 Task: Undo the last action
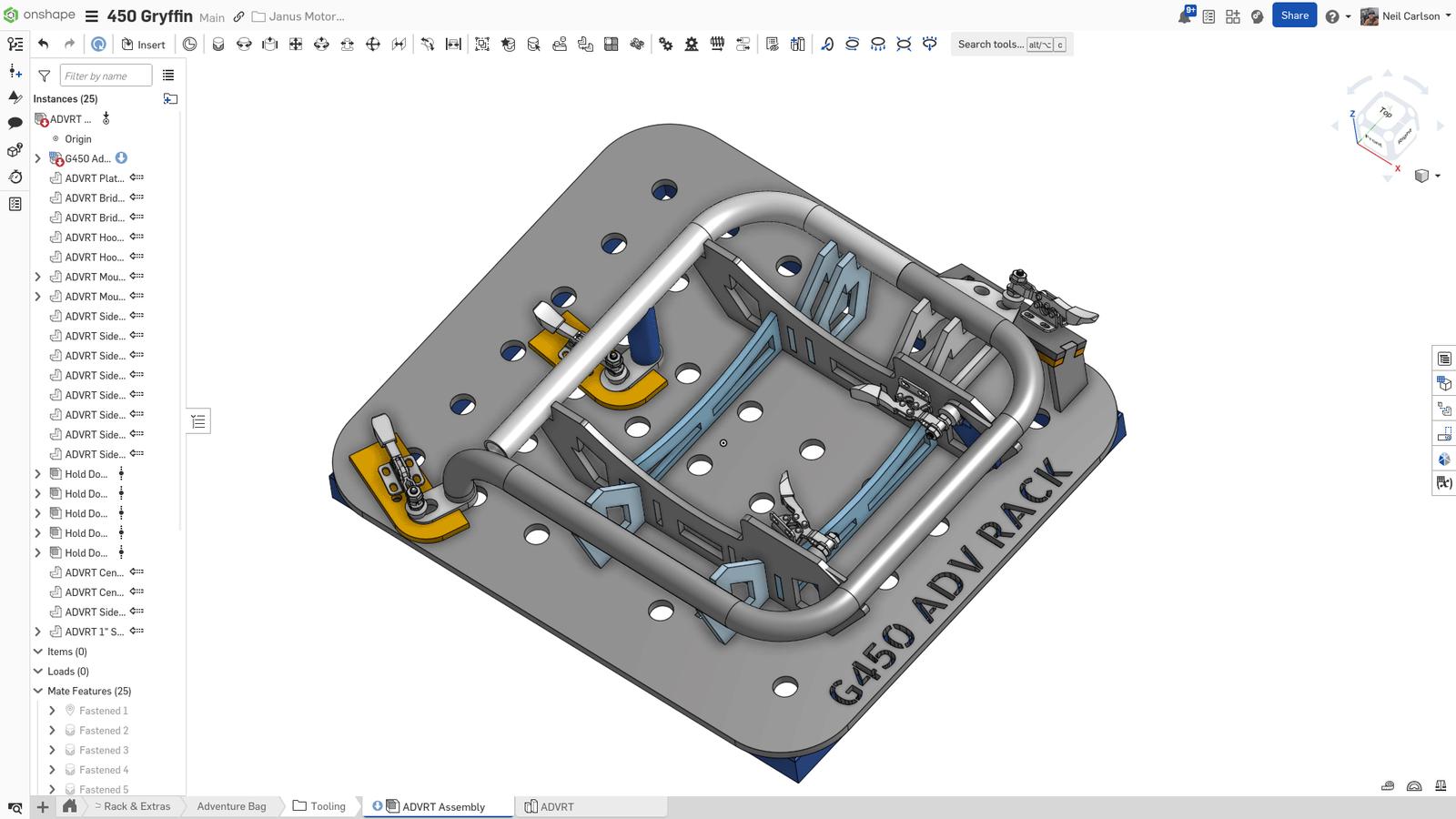pyautogui.click(x=42, y=43)
